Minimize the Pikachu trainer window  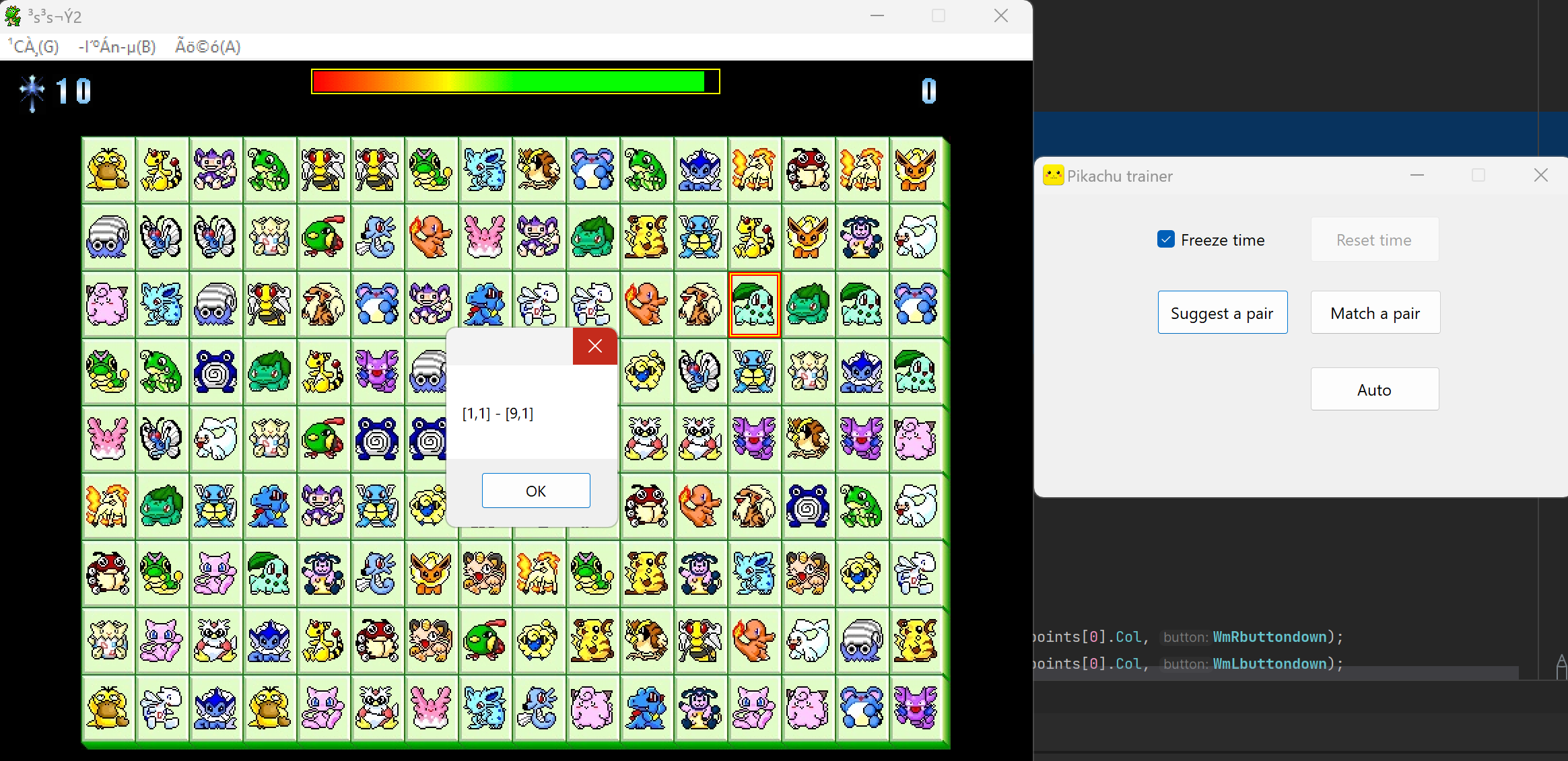point(1417,175)
